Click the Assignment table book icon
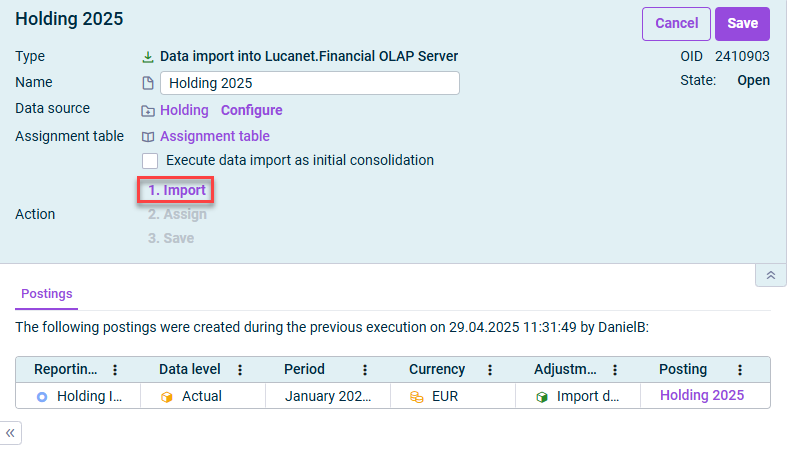Viewport: 789px width, 451px height. click(148, 137)
